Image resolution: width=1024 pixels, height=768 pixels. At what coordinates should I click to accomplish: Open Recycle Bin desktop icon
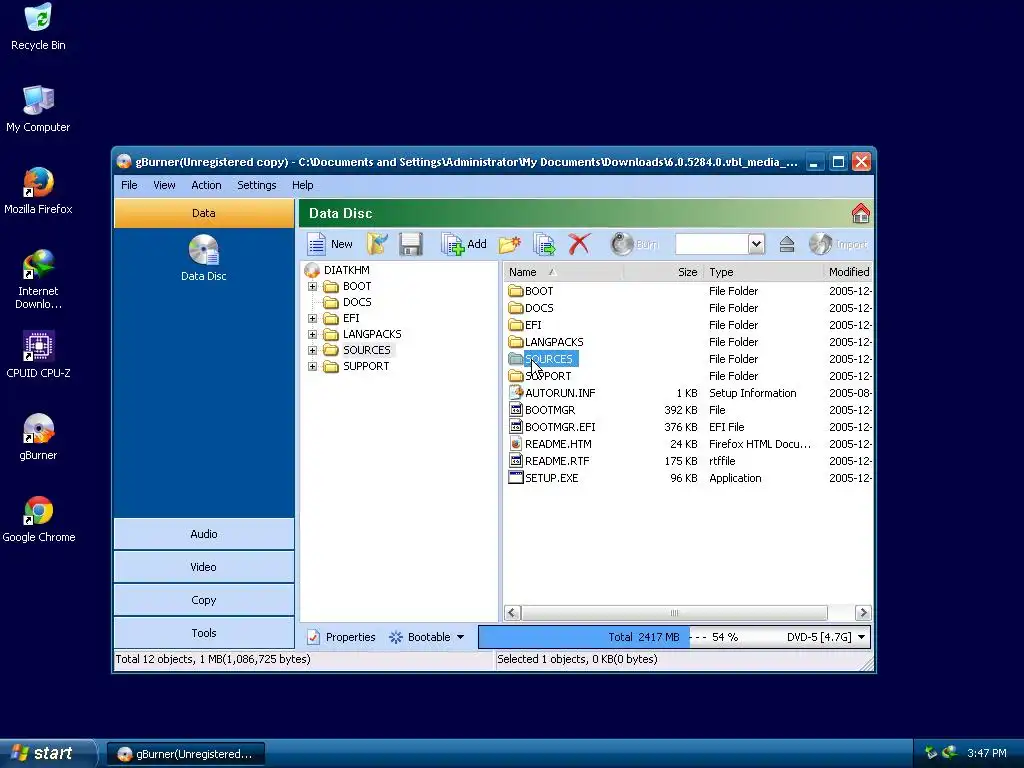(x=38, y=27)
